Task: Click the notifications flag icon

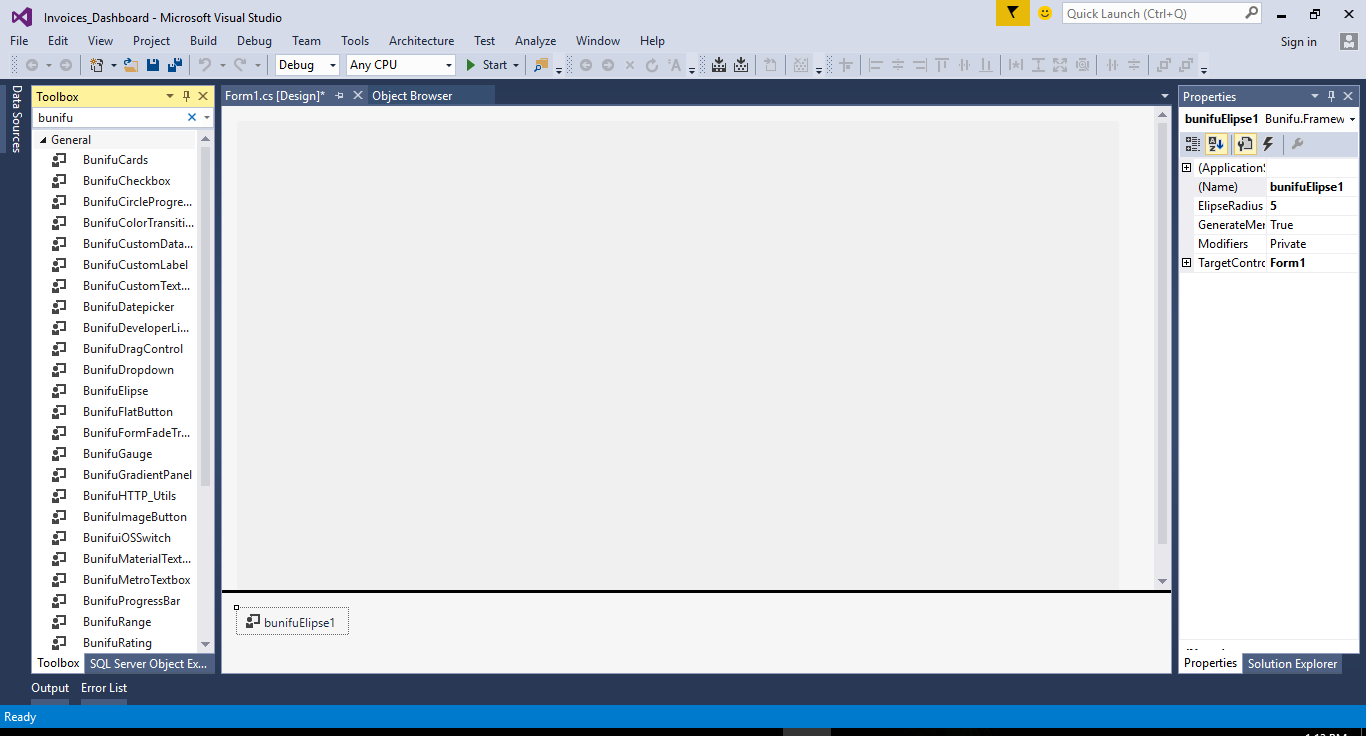Action: pyautogui.click(x=1012, y=13)
